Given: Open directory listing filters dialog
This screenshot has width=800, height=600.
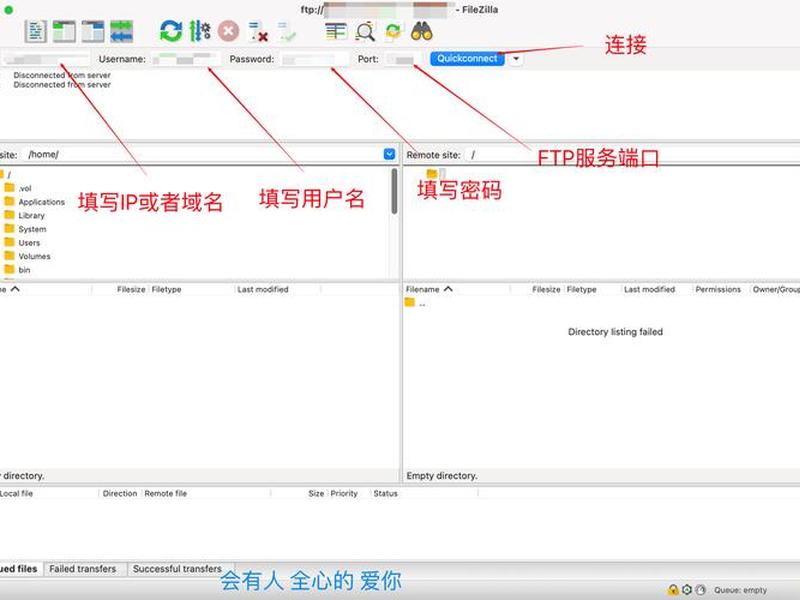Looking at the screenshot, I should pos(336,32).
